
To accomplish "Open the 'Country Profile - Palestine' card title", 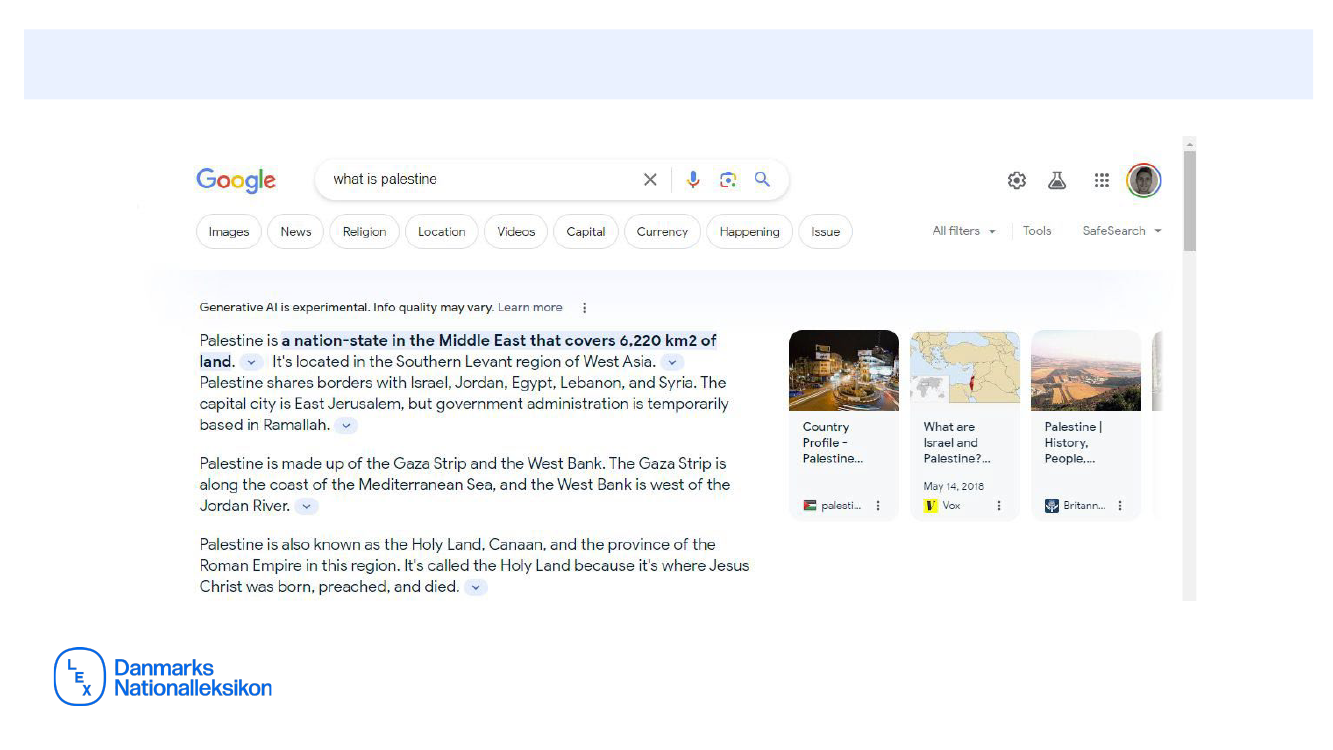I will [x=833, y=443].
